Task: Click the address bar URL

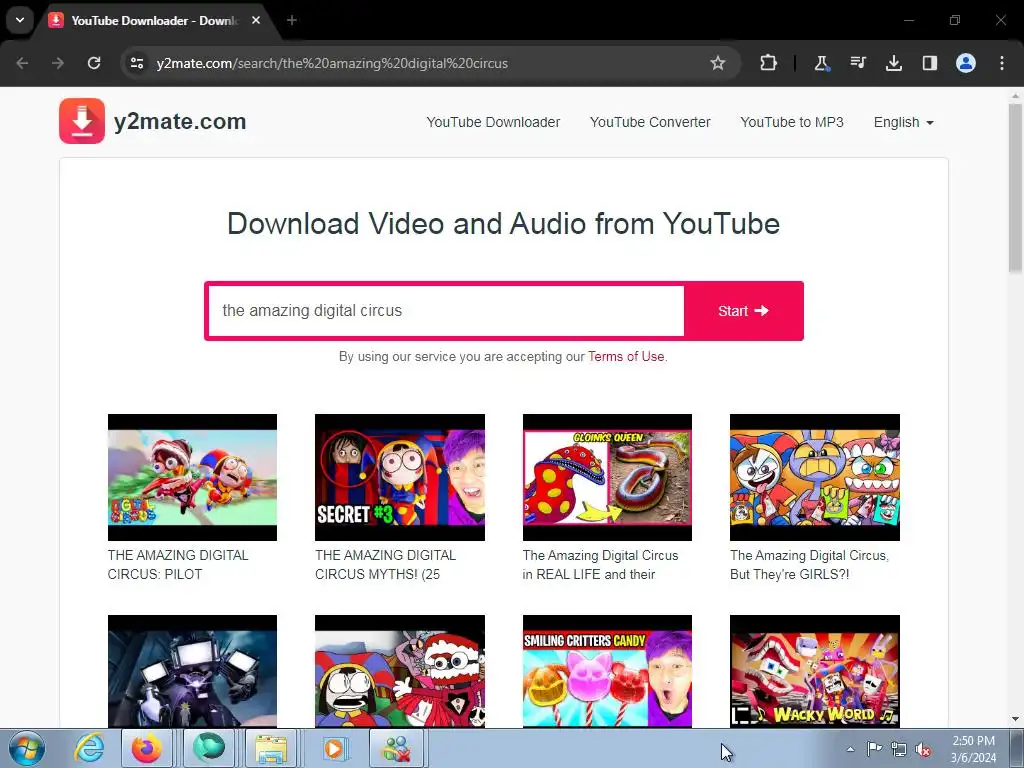Action: [x=332, y=63]
